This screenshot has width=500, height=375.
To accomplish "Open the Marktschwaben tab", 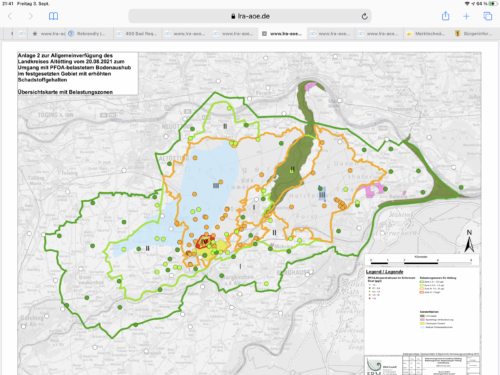I will click(428, 34).
